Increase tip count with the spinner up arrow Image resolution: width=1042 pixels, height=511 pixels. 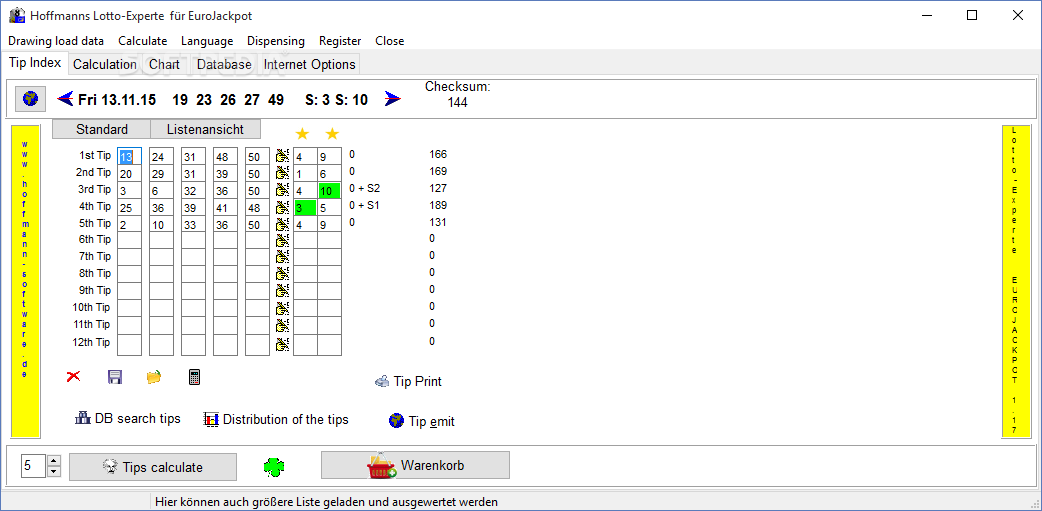(54, 460)
